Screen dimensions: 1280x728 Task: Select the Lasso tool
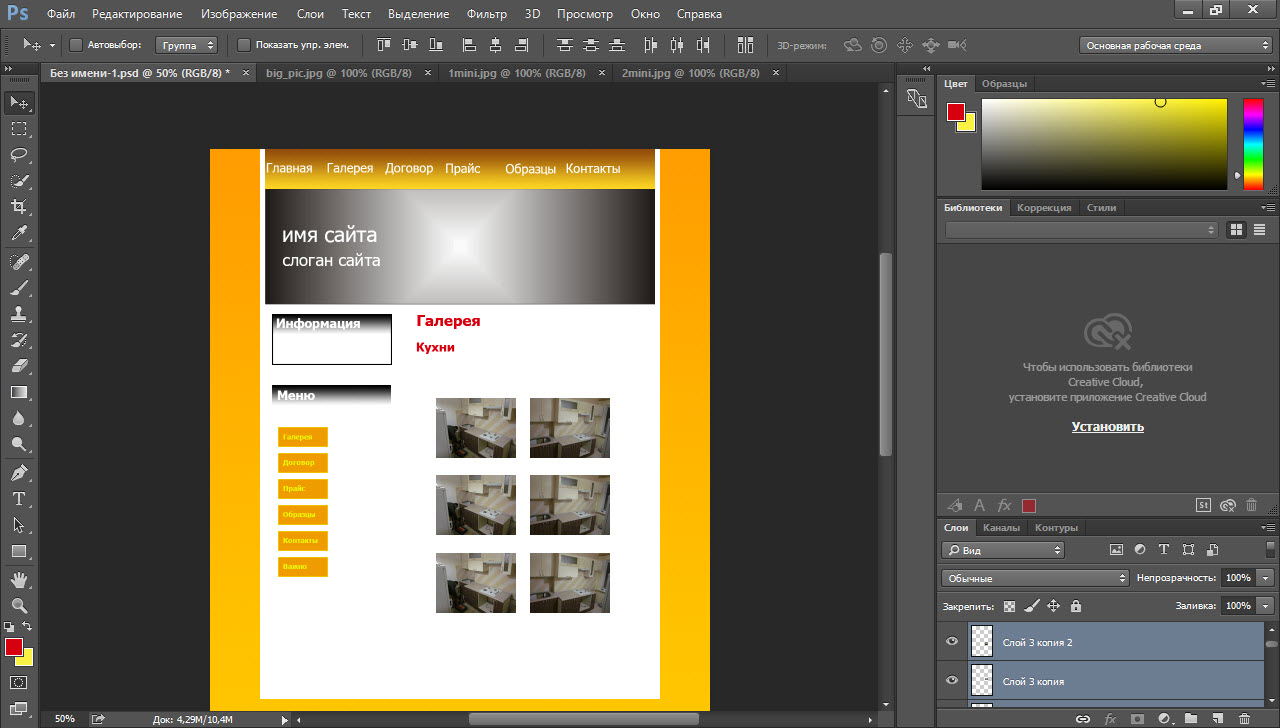[19, 155]
